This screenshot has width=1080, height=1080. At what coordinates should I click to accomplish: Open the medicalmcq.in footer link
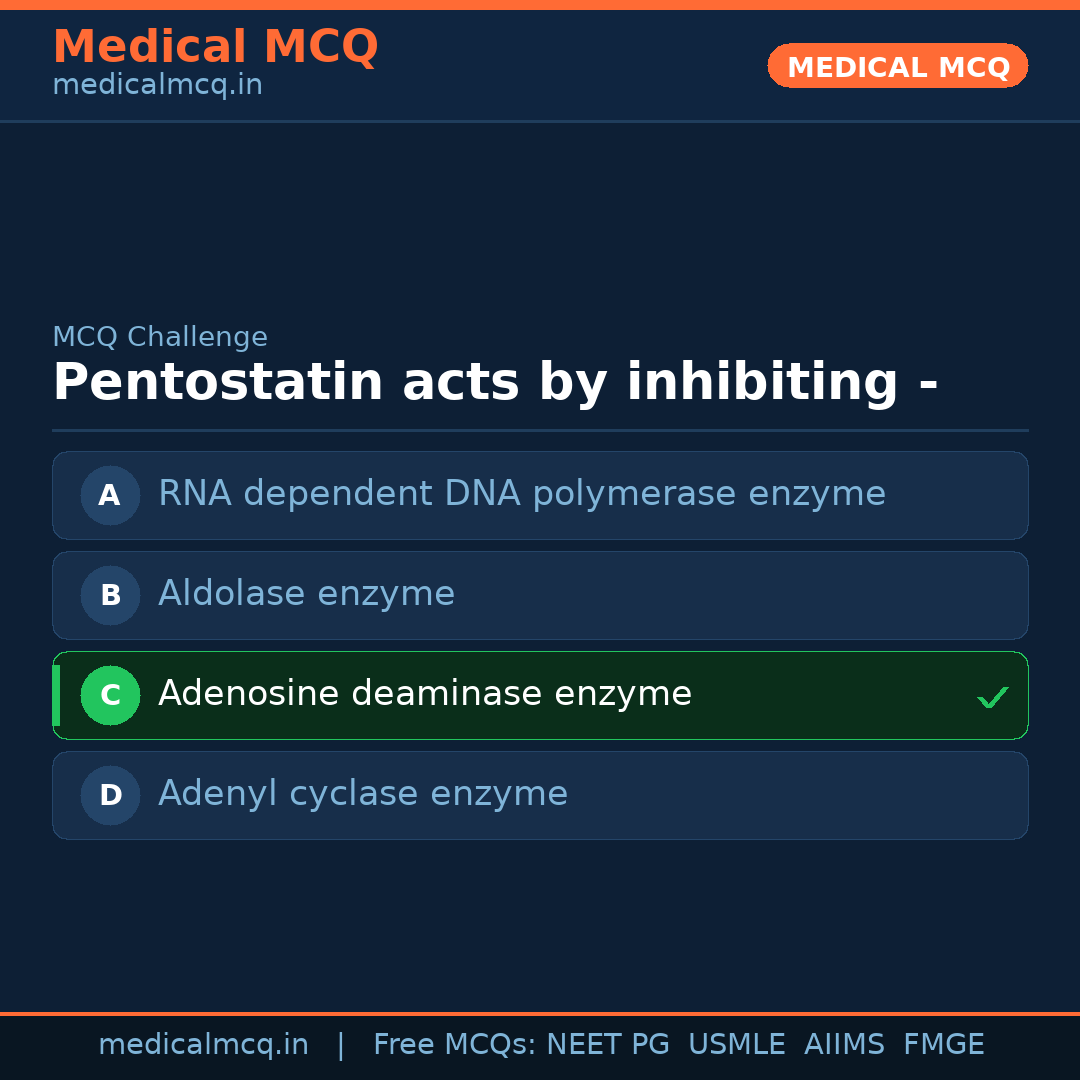tap(203, 1045)
